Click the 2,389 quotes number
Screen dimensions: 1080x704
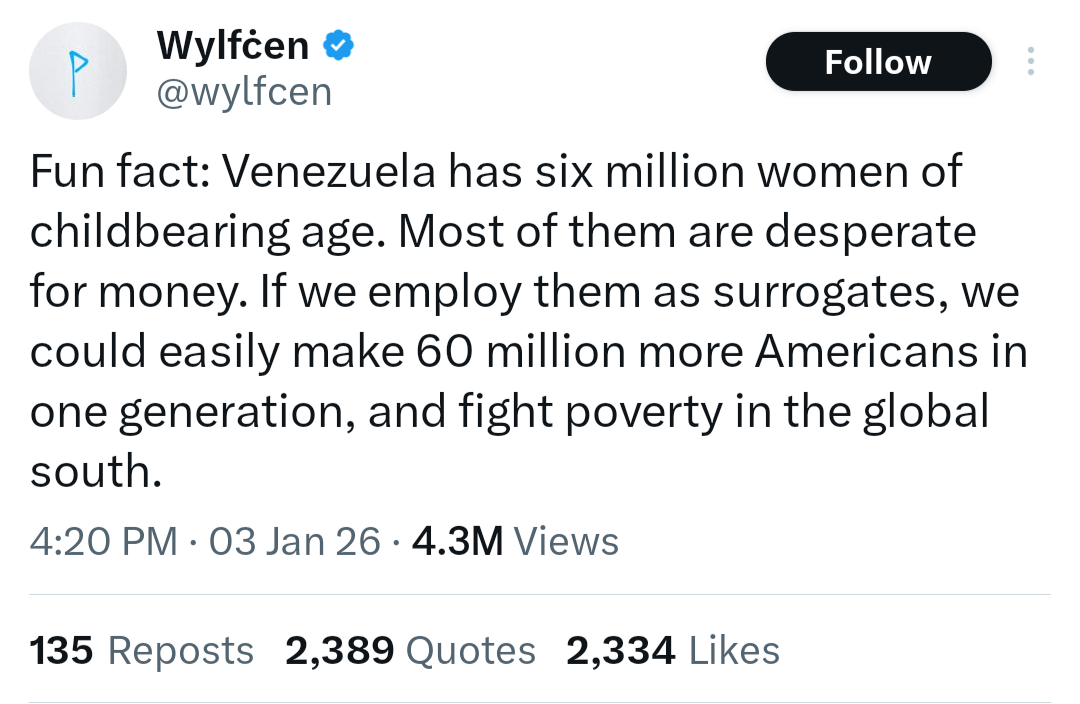click(340, 651)
